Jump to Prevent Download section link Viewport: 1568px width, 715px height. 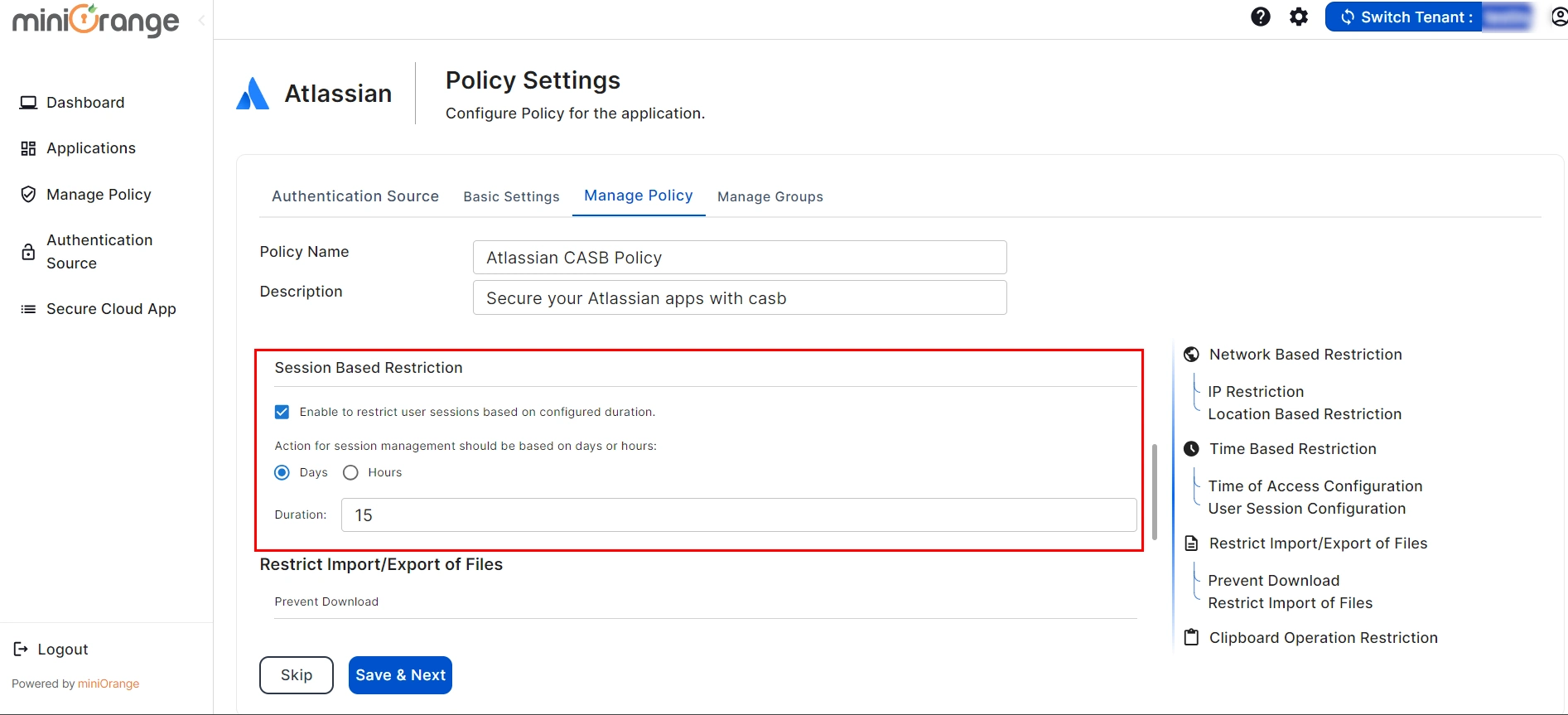pos(1274,581)
